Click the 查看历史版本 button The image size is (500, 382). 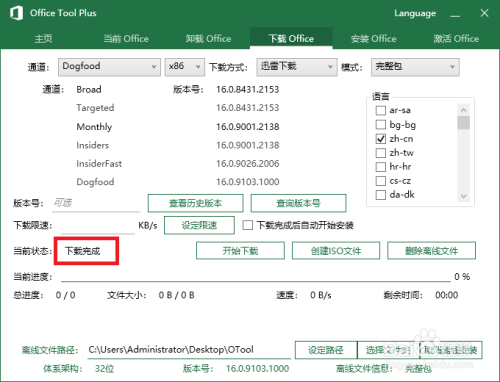pyautogui.click(x=196, y=203)
